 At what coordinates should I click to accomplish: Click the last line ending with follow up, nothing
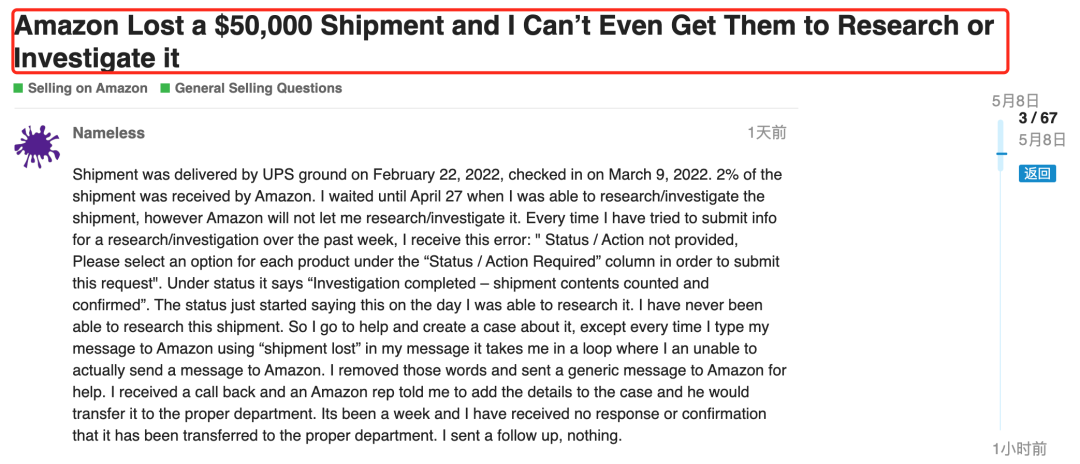[x=347, y=436]
